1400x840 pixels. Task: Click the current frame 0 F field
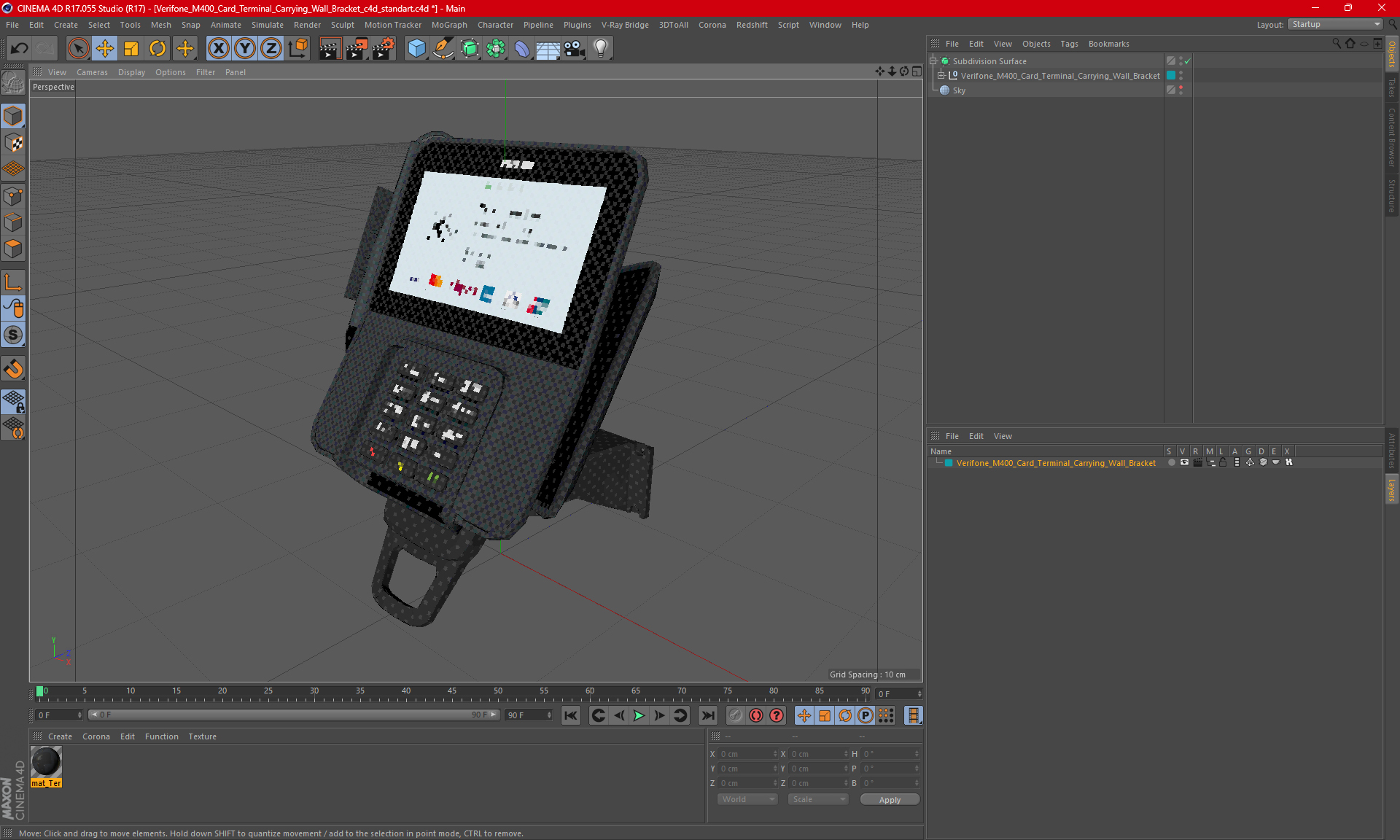(x=58, y=715)
